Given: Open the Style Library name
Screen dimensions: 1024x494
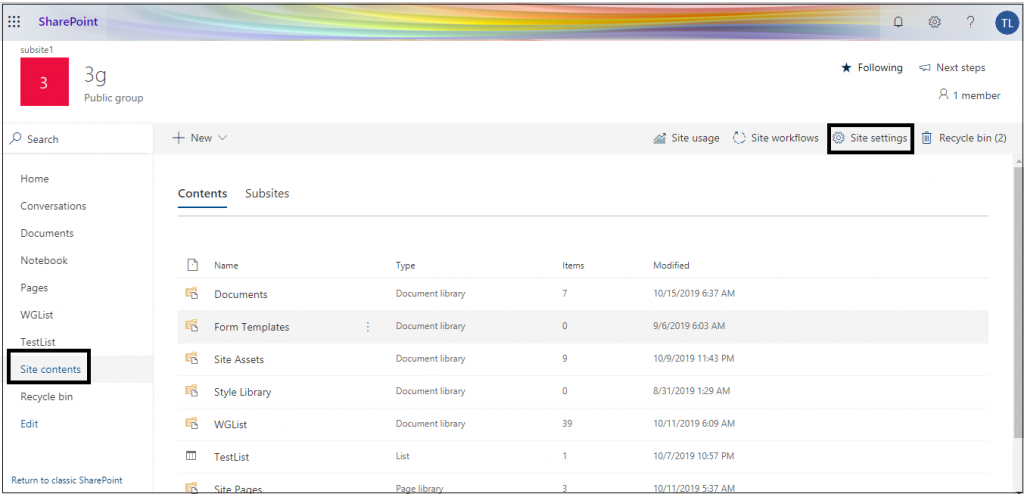Looking at the screenshot, I should (242, 392).
